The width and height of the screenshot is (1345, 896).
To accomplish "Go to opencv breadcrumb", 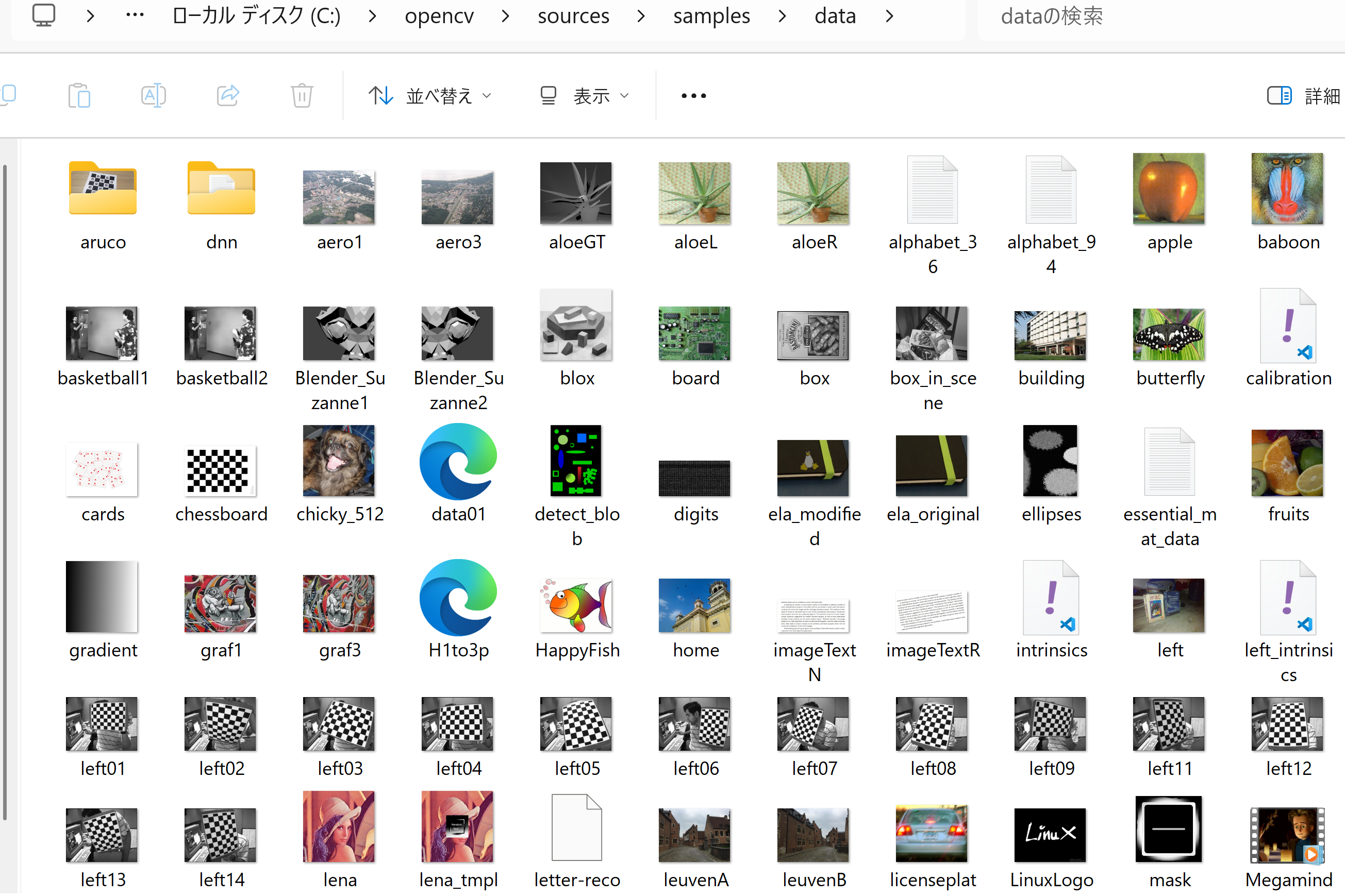I will tap(439, 16).
